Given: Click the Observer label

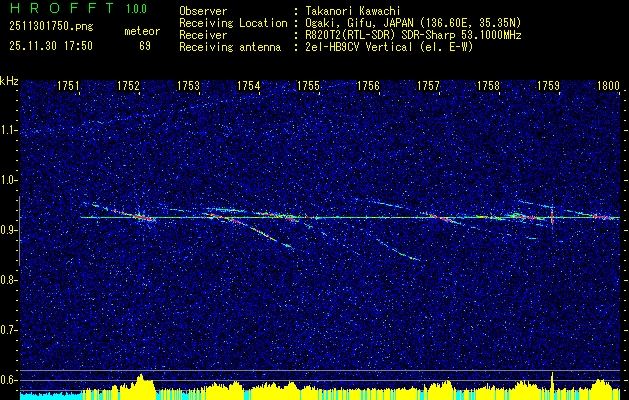Looking at the screenshot, I should pyautogui.click(x=203, y=11).
